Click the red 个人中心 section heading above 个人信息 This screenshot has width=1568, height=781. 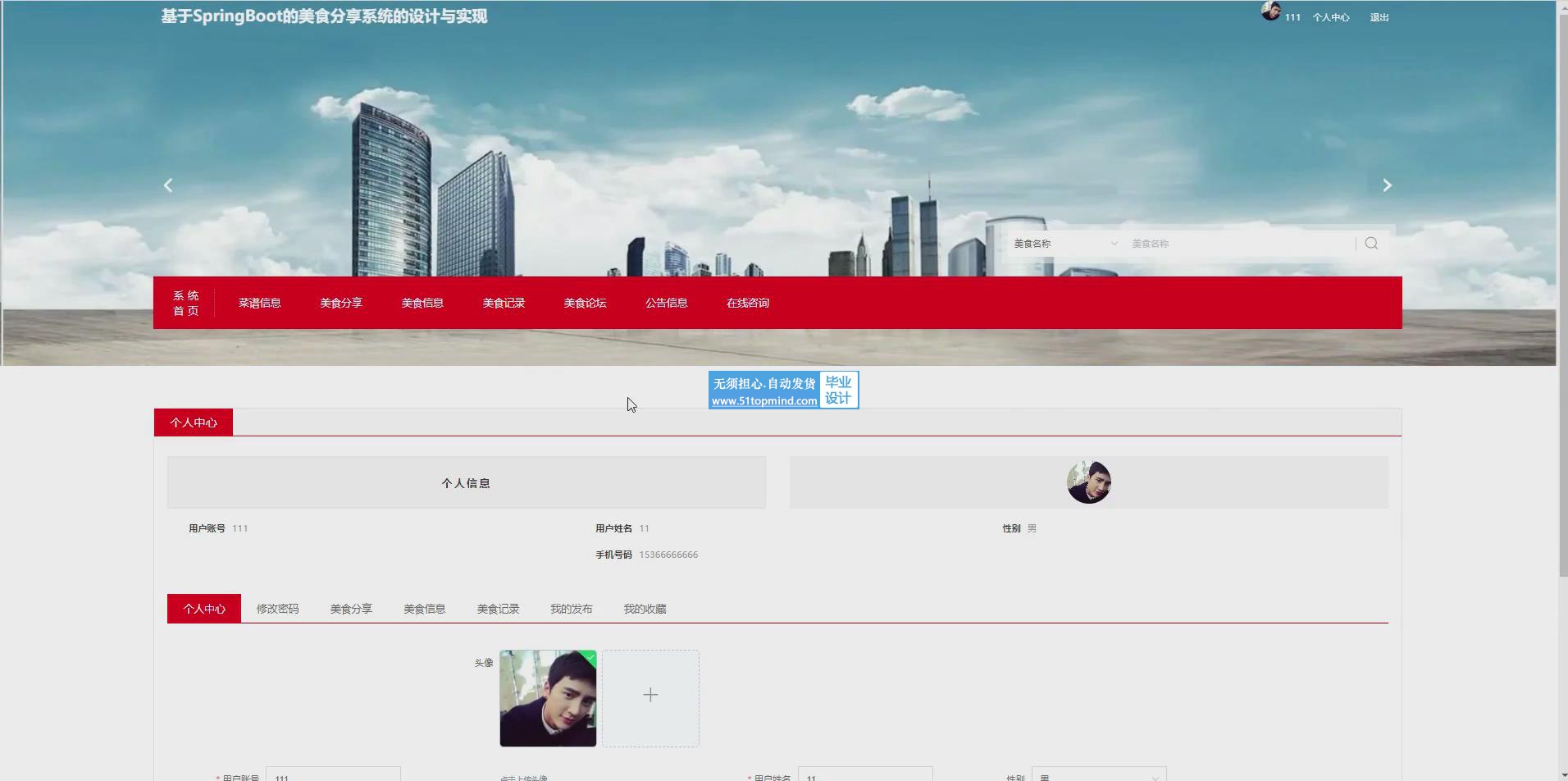pyautogui.click(x=194, y=422)
